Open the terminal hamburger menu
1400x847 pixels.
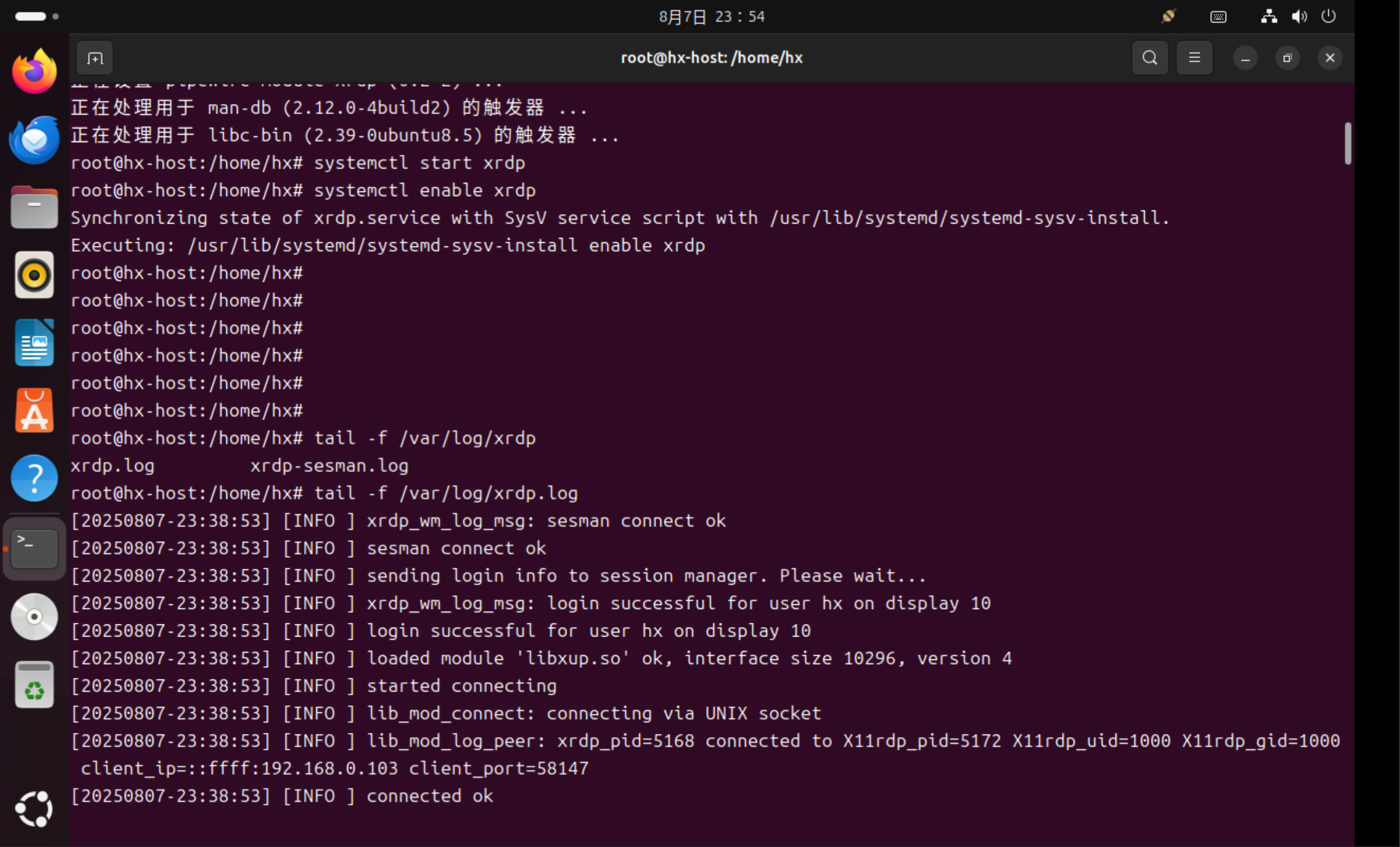click(1194, 58)
